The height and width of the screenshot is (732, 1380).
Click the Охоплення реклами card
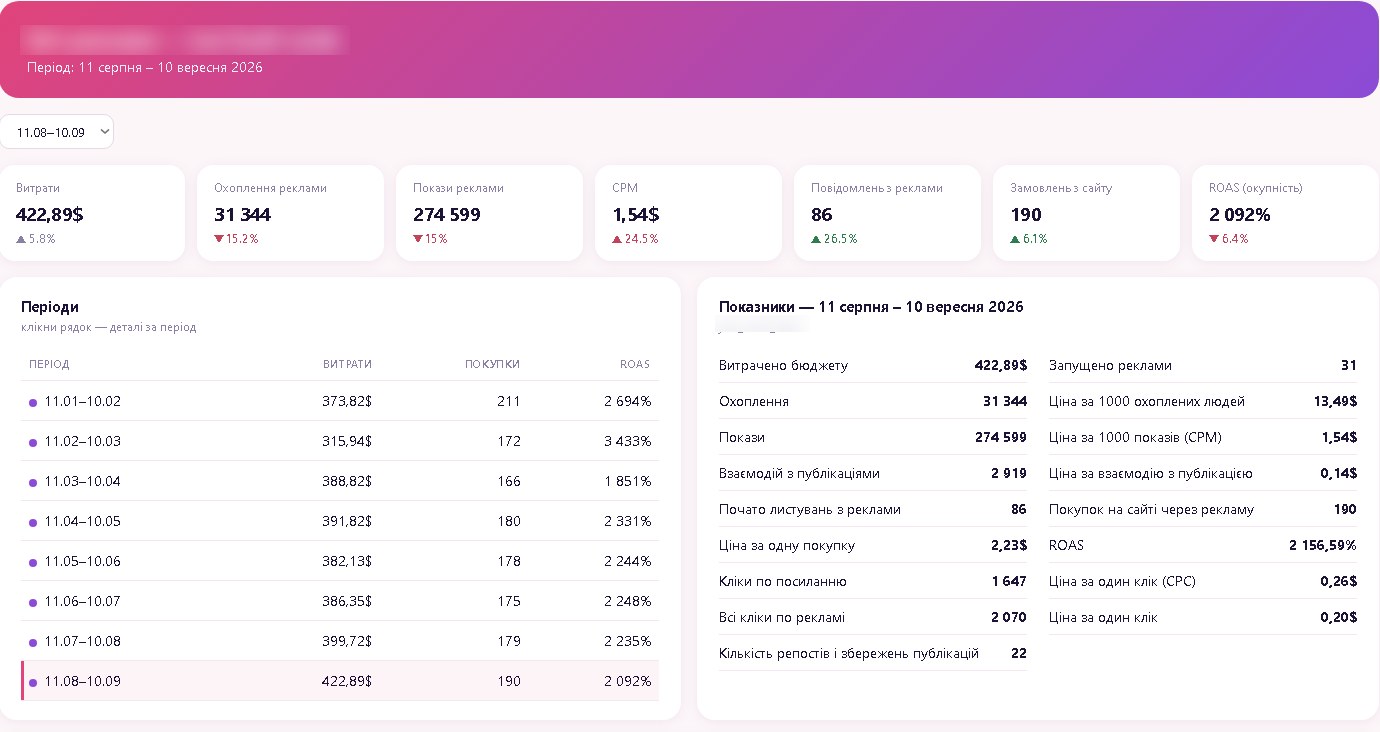290,213
